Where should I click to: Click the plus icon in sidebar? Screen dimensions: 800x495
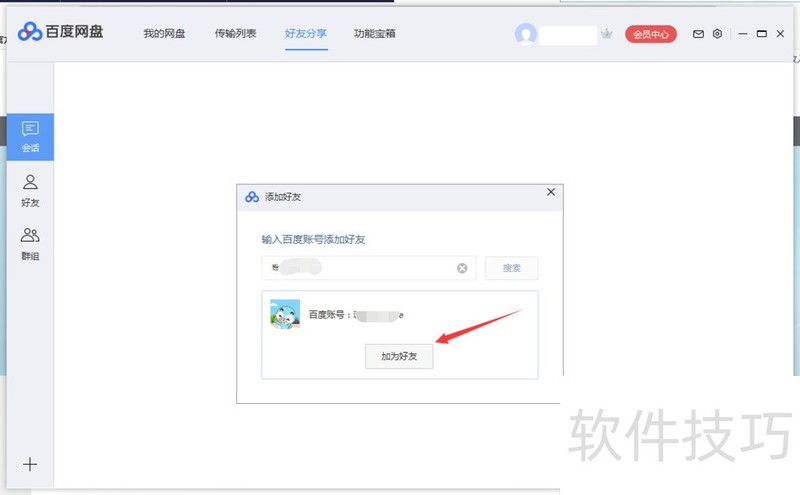[30, 464]
